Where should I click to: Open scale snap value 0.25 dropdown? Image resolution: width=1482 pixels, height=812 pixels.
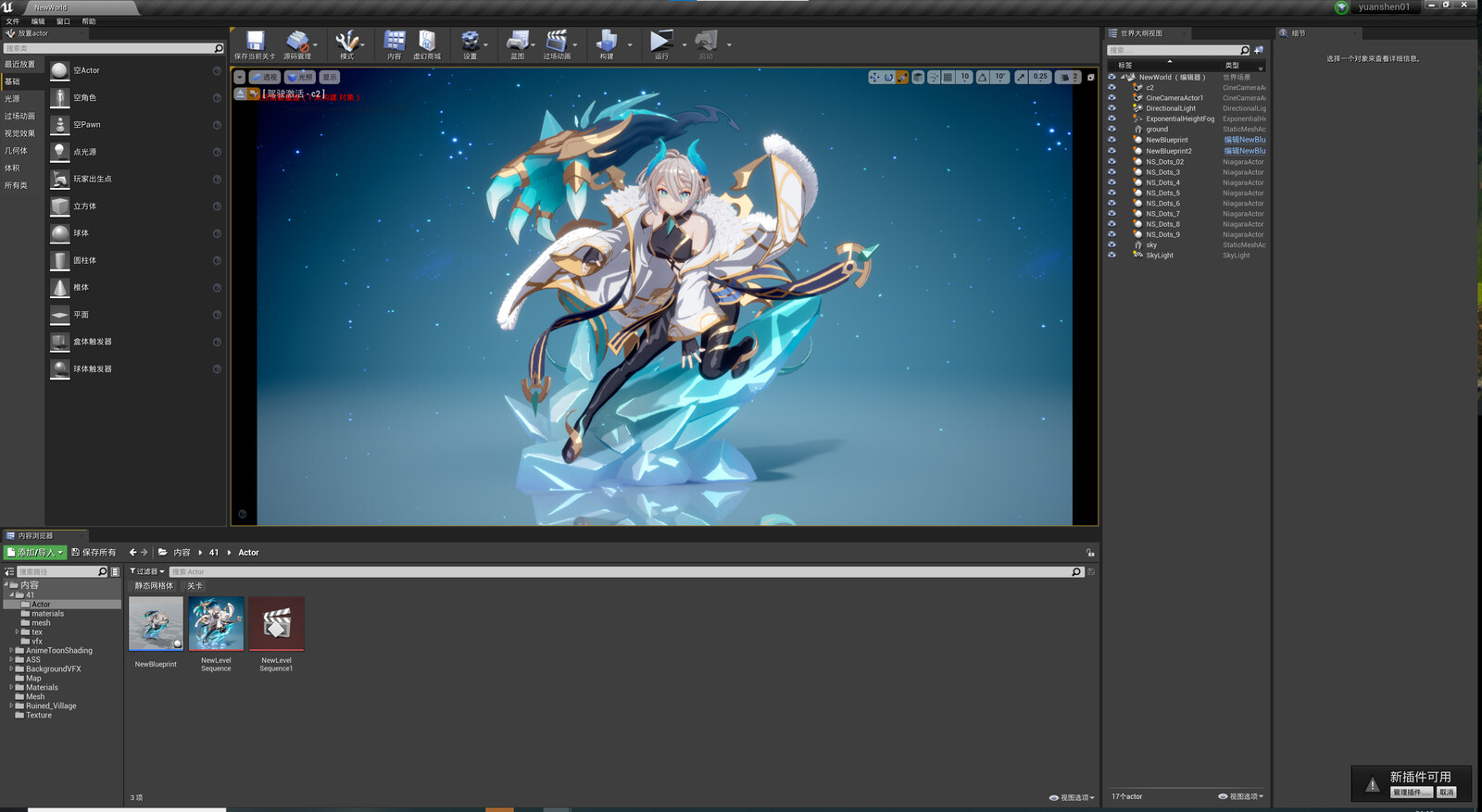[x=1040, y=77]
